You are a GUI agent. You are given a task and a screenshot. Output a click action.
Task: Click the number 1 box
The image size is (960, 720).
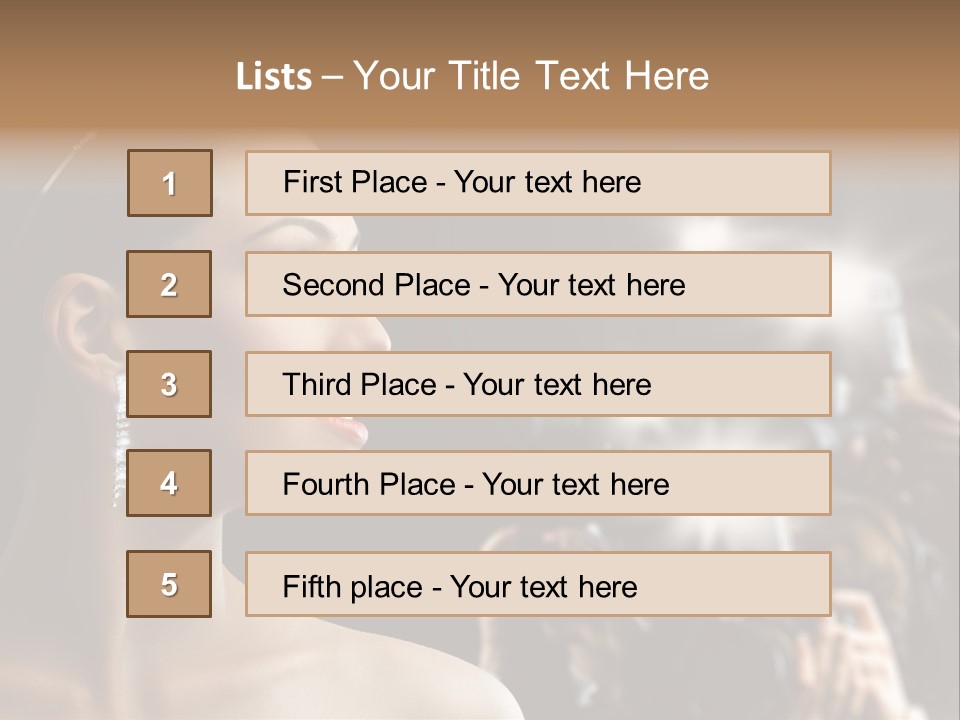170,183
